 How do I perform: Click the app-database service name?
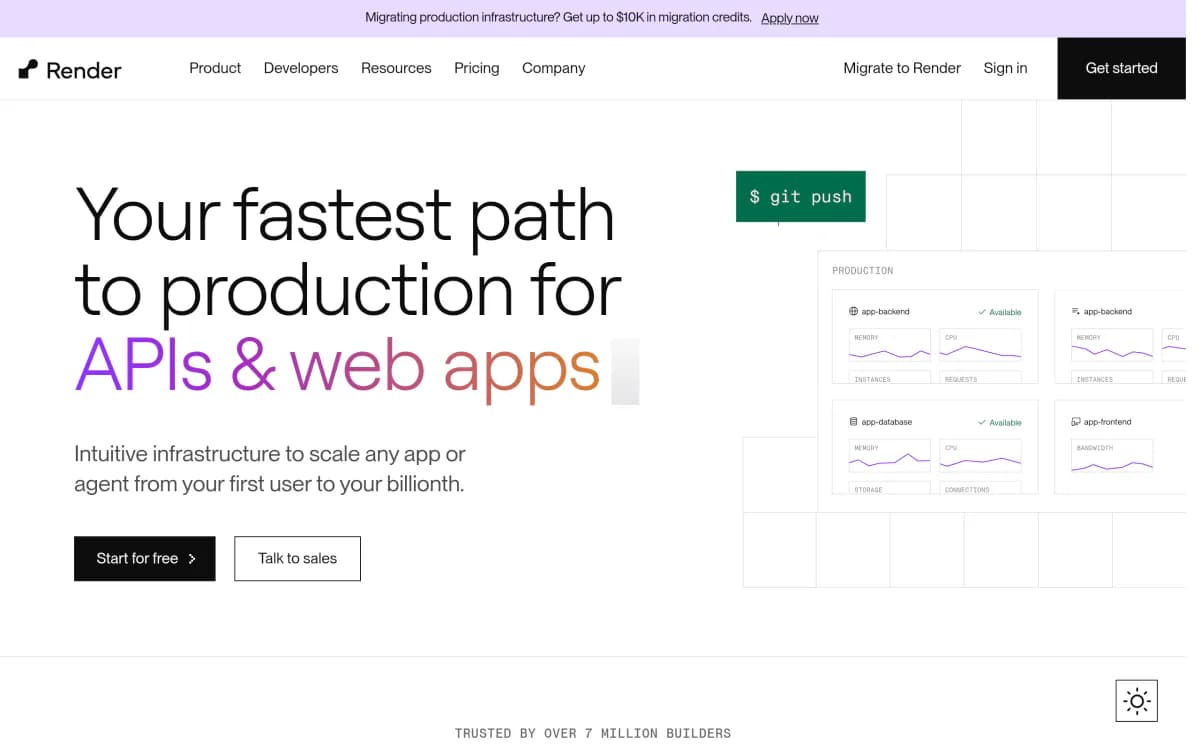(x=887, y=422)
